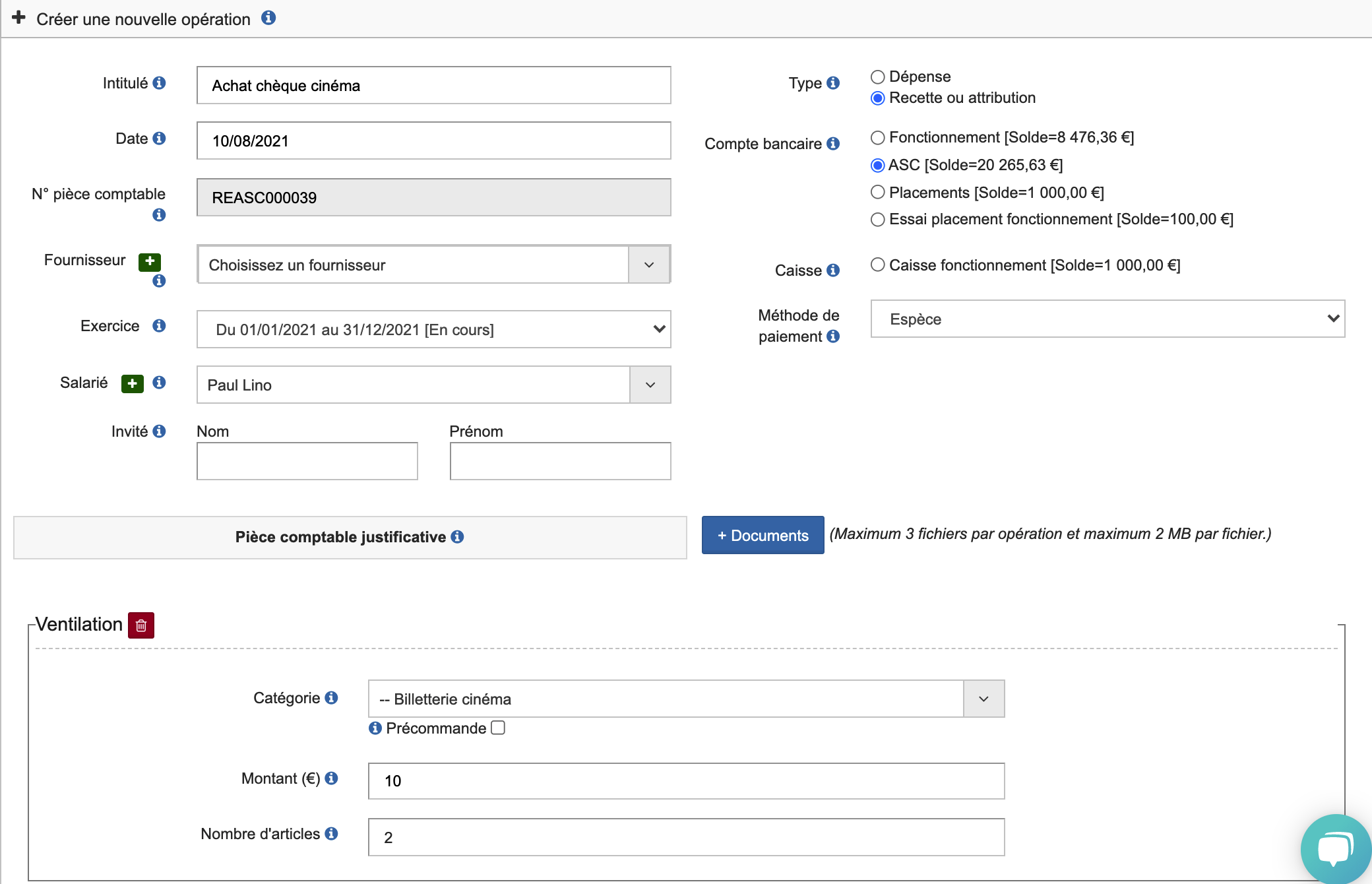Click info icon beside Méthode de paiement
The height and width of the screenshot is (884, 1372).
(833, 336)
